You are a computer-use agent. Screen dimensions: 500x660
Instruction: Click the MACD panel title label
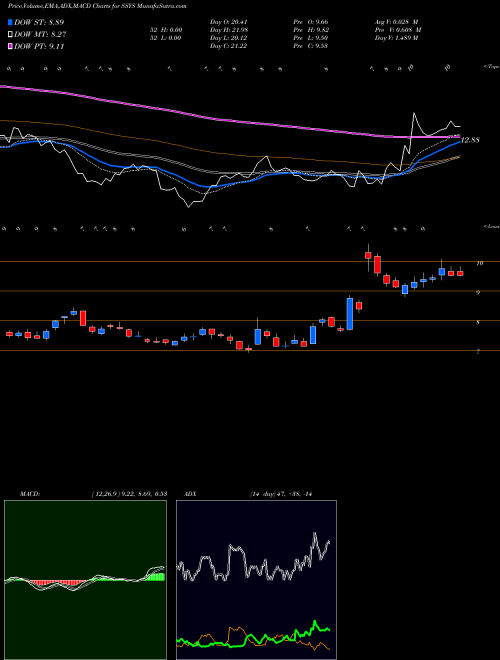pos(30,494)
